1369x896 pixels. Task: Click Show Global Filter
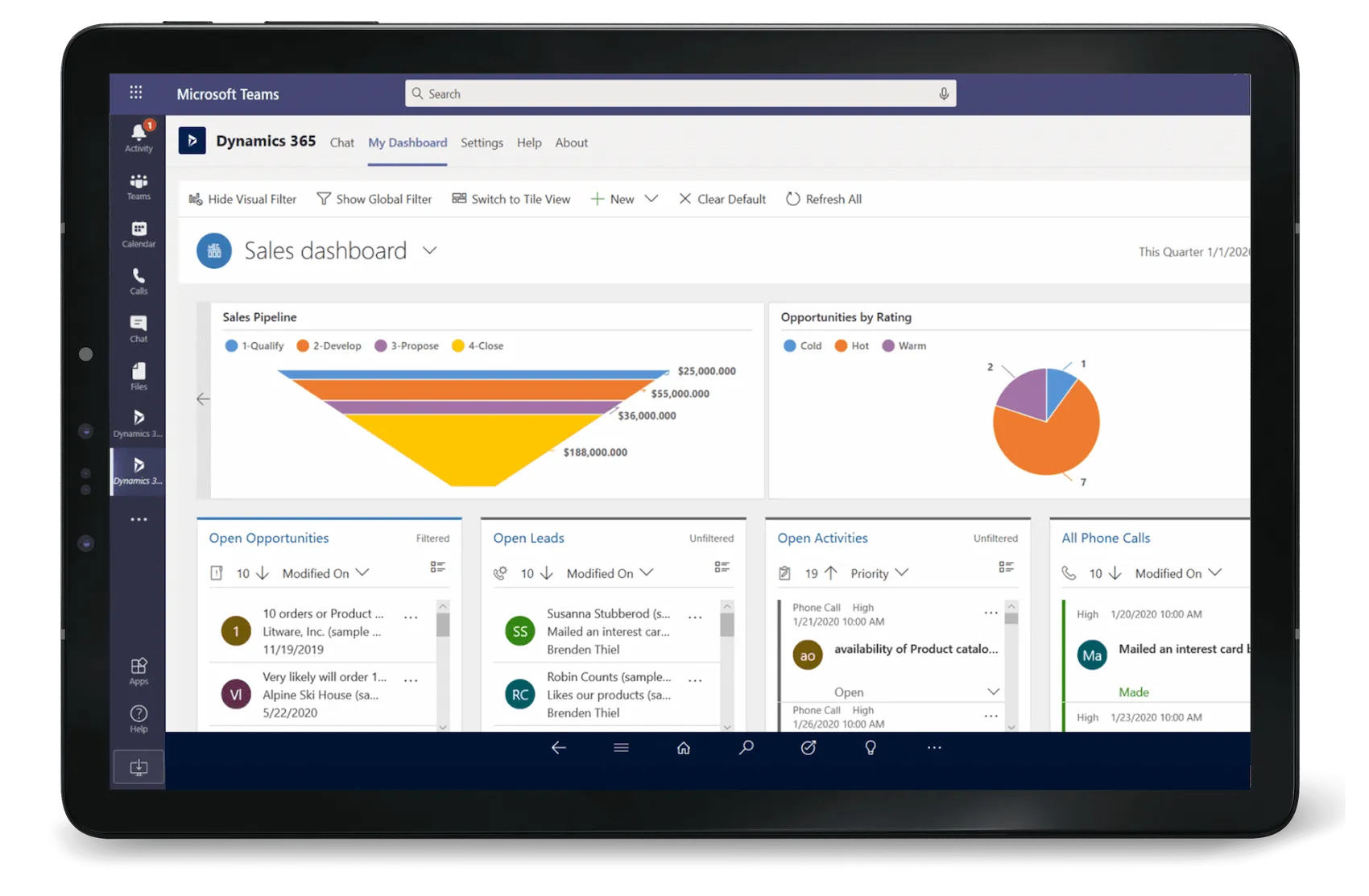click(374, 199)
